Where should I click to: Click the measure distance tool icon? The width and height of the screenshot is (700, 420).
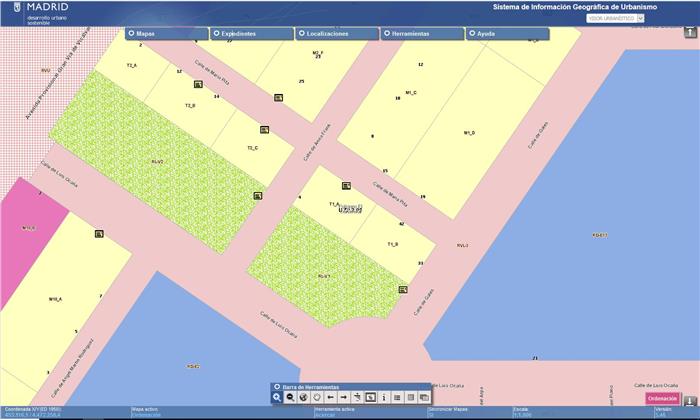tap(357, 398)
